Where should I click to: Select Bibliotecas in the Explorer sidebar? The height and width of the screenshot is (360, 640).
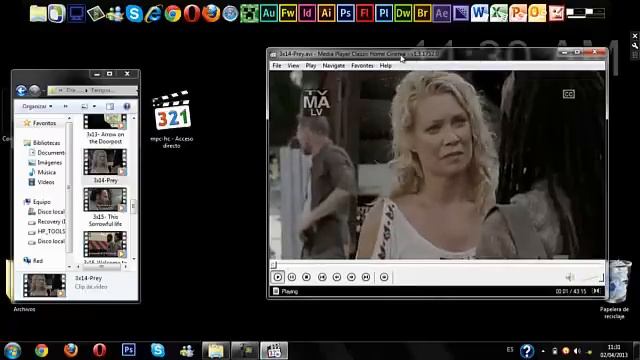pos(42,143)
